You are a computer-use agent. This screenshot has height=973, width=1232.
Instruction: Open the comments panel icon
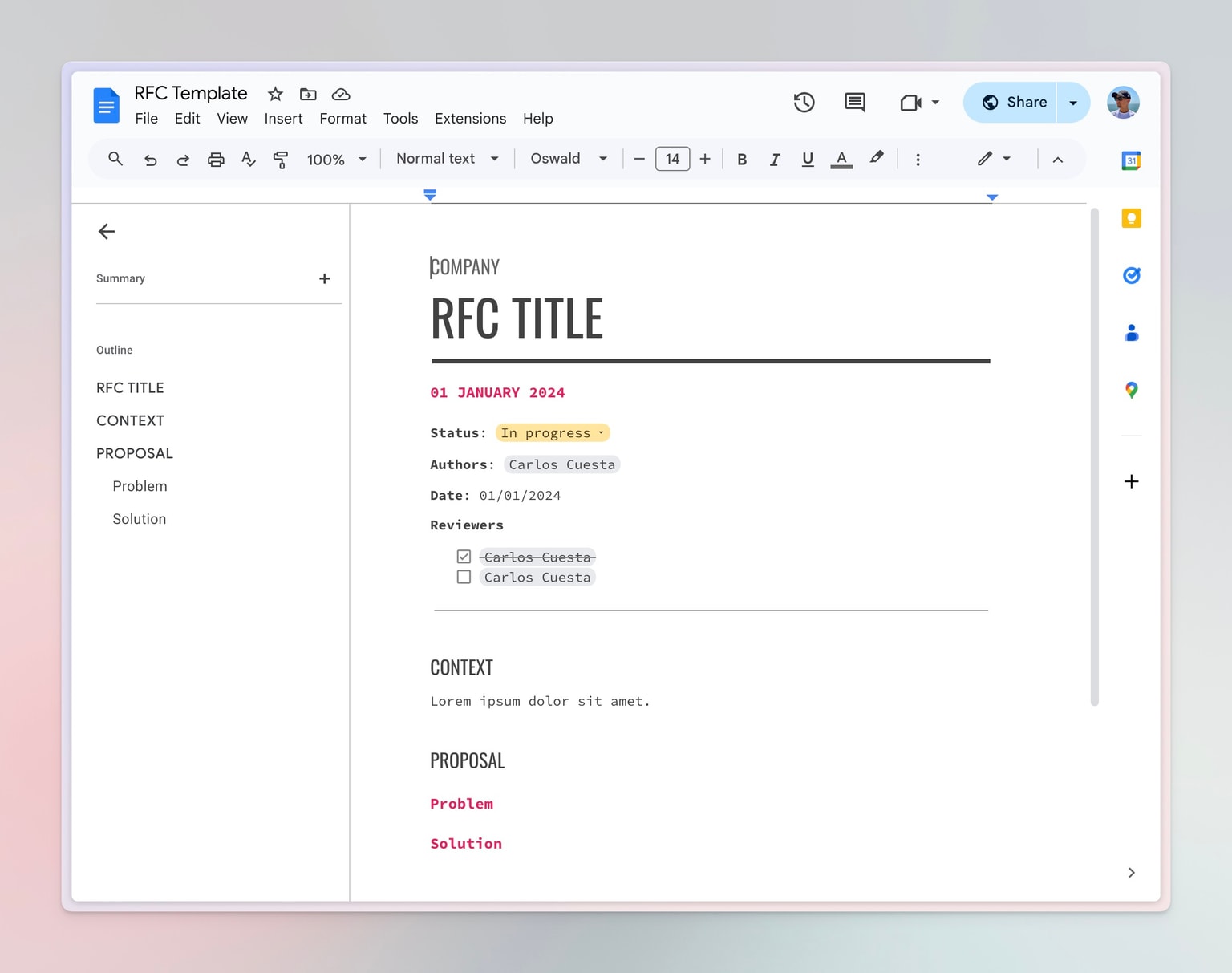855,103
